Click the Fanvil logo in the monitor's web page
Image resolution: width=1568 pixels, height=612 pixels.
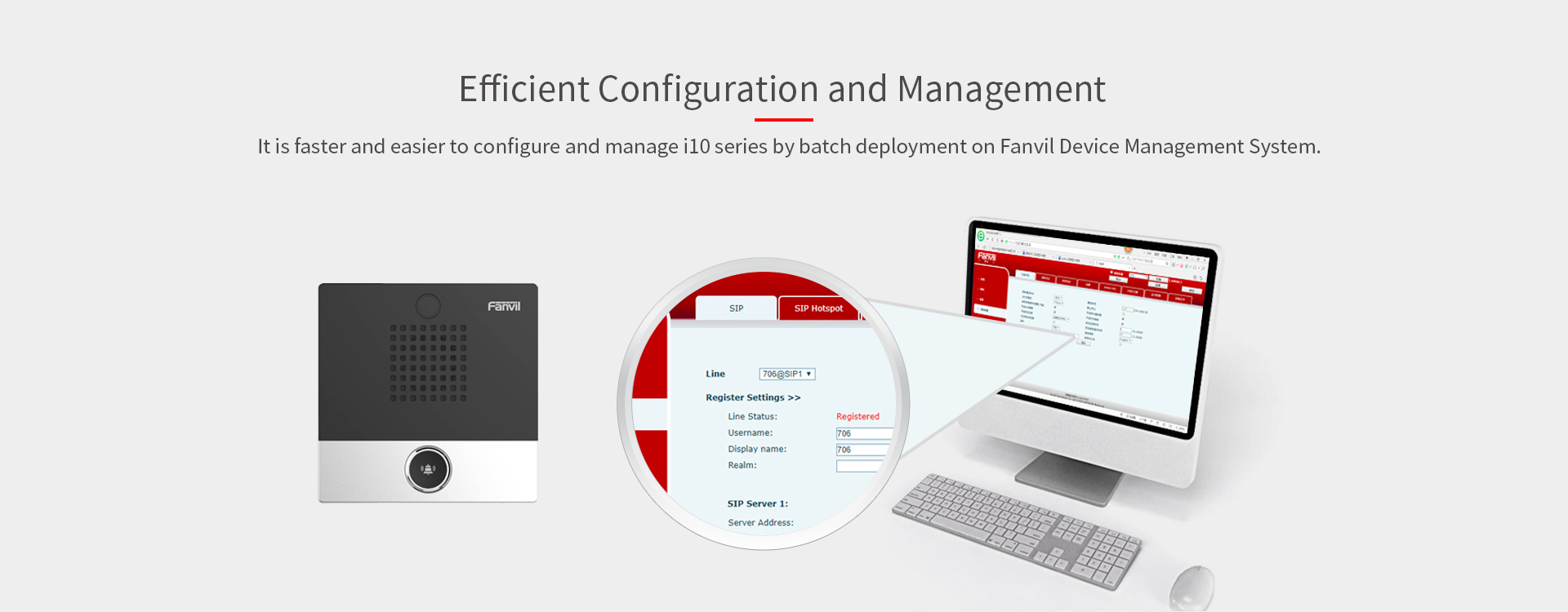[x=987, y=257]
